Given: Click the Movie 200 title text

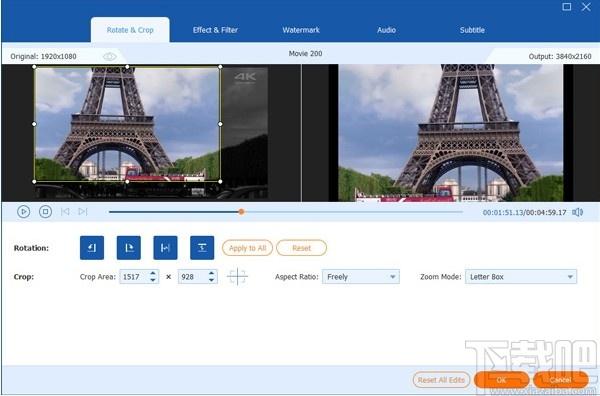Looking at the screenshot, I should [x=305, y=54].
